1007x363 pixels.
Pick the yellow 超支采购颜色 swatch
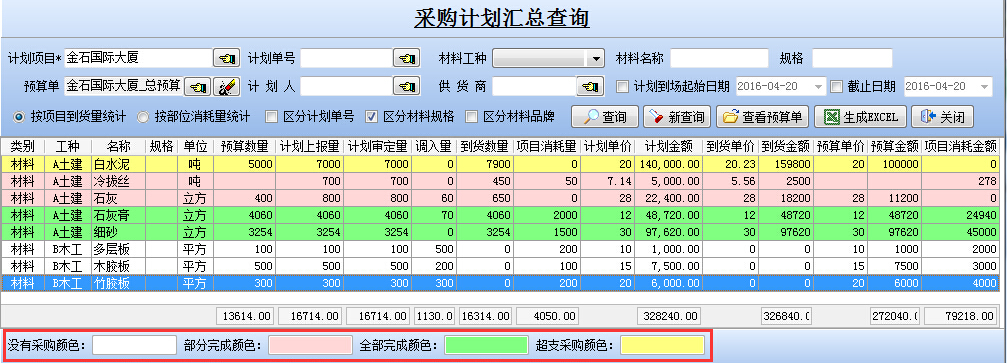pos(662,345)
